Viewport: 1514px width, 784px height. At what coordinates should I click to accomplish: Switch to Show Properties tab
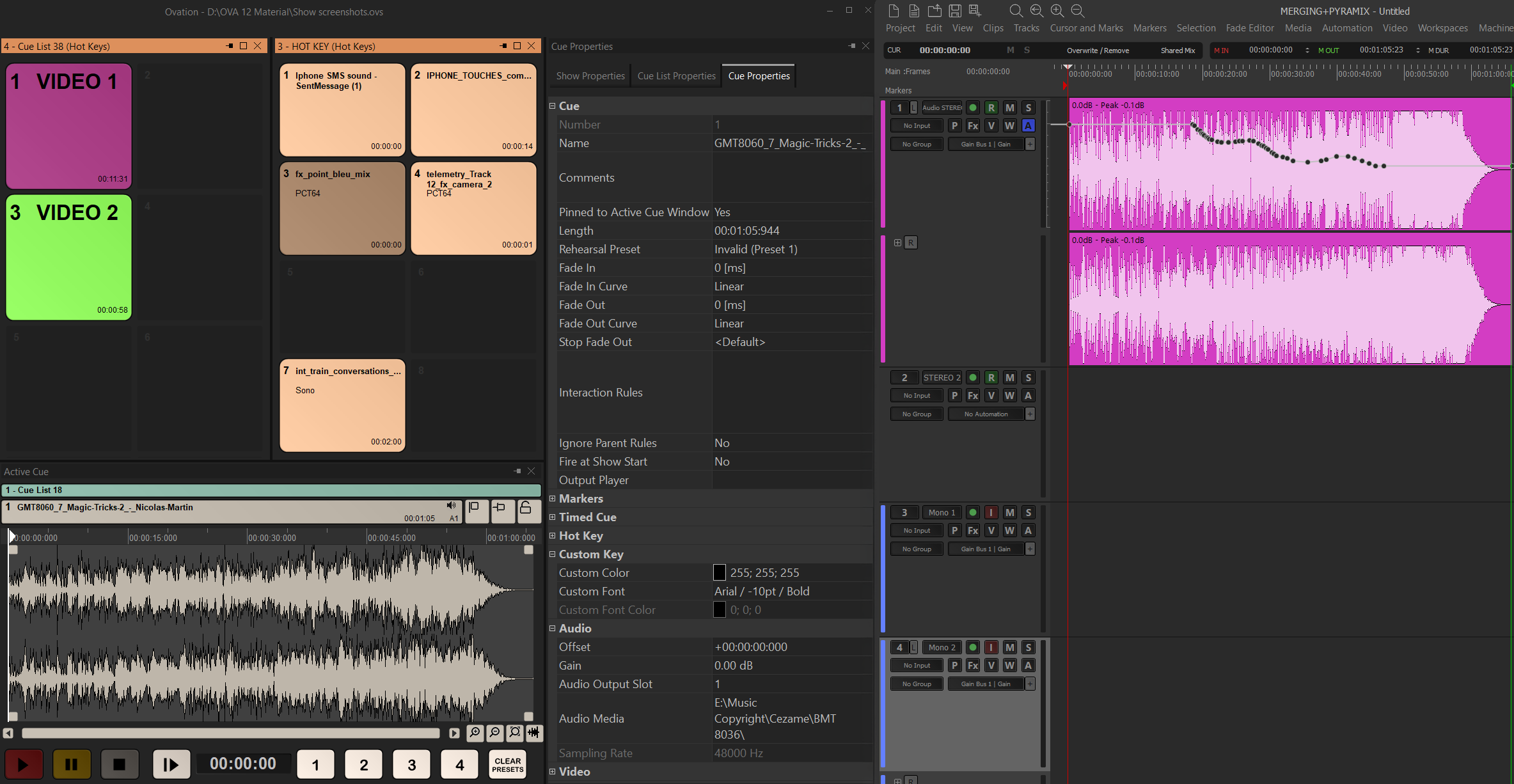tap(590, 75)
